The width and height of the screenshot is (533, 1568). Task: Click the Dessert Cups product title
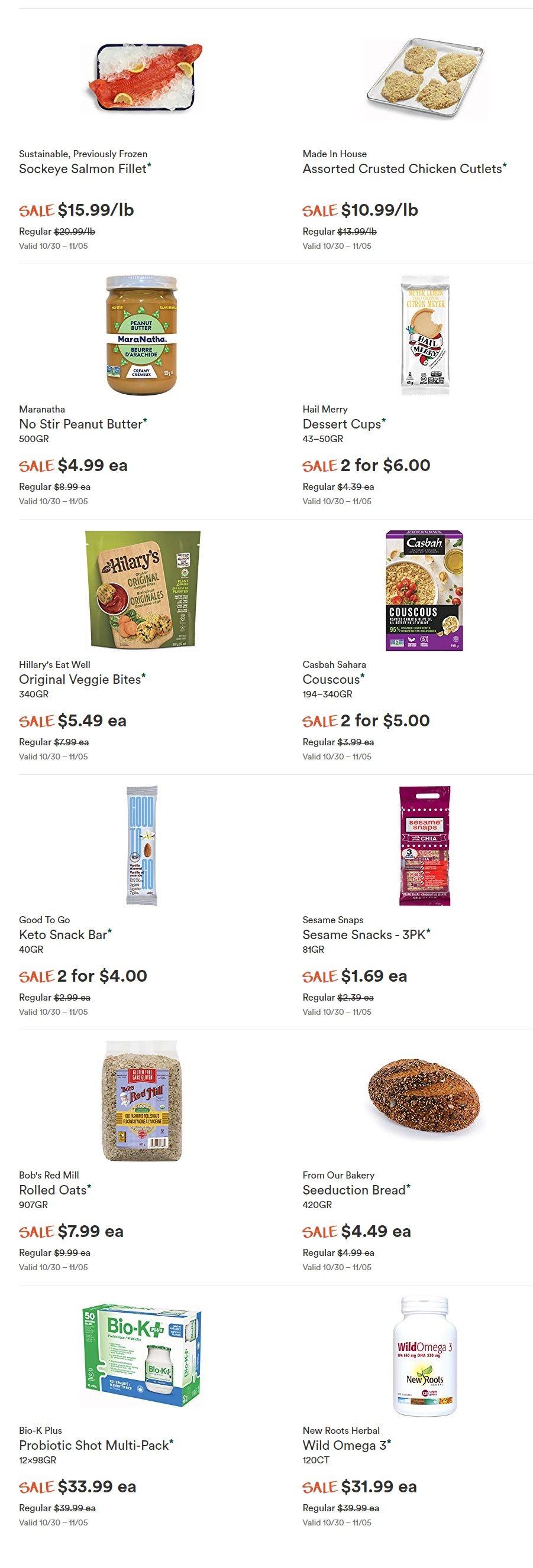[342, 424]
